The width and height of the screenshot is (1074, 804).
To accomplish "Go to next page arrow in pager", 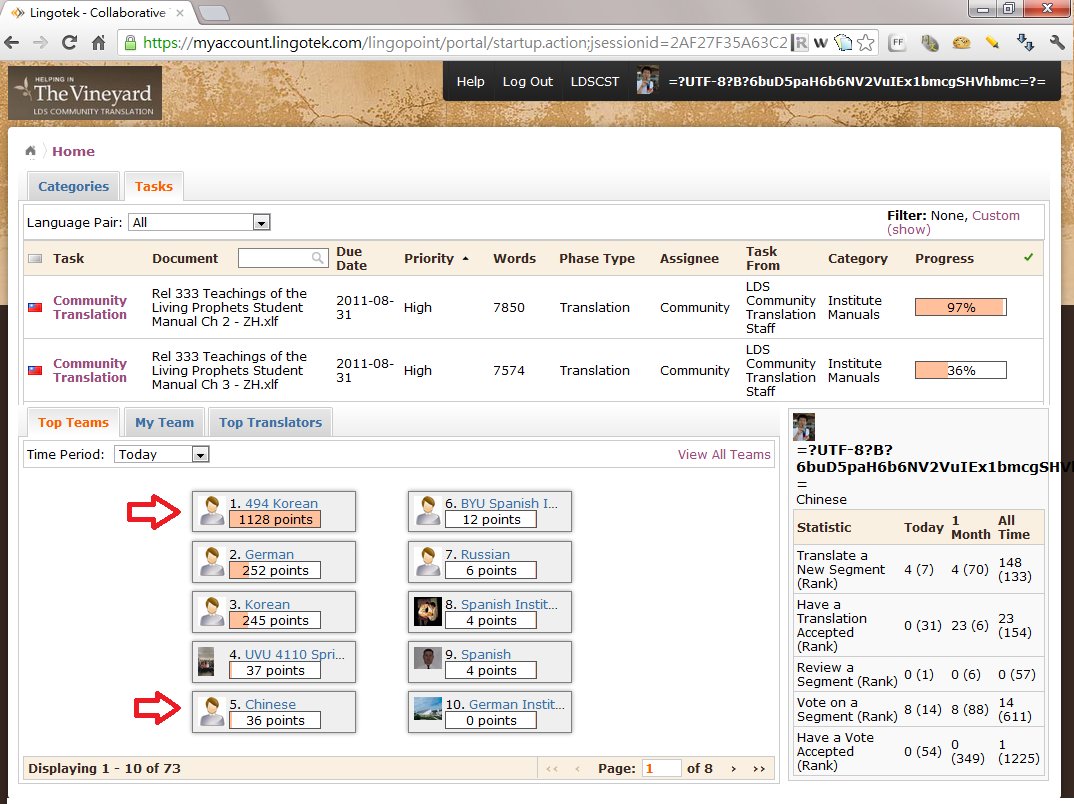I will 734,768.
